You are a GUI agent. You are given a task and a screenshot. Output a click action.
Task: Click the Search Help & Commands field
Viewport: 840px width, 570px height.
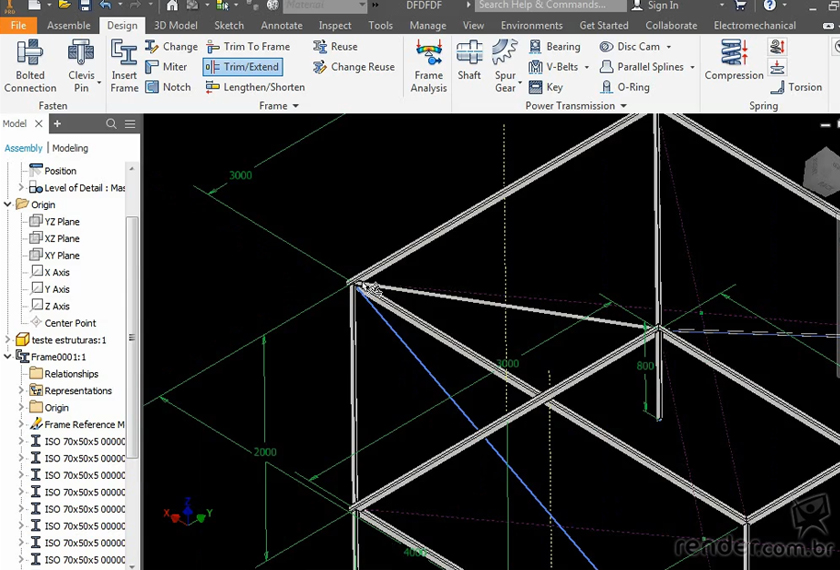[x=550, y=6]
